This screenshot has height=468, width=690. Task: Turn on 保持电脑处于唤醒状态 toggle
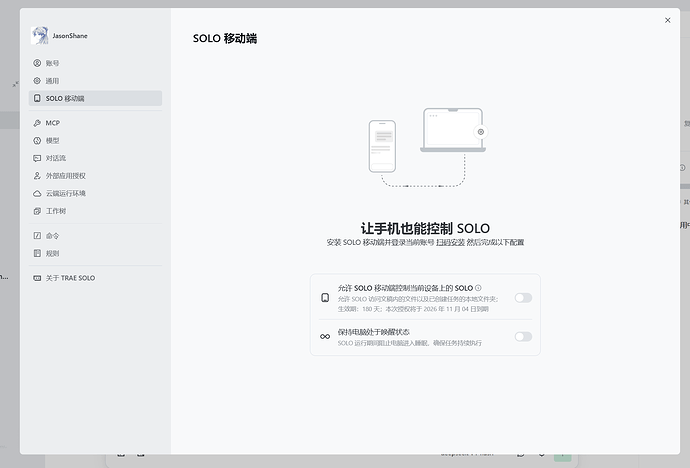(x=523, y=336)
